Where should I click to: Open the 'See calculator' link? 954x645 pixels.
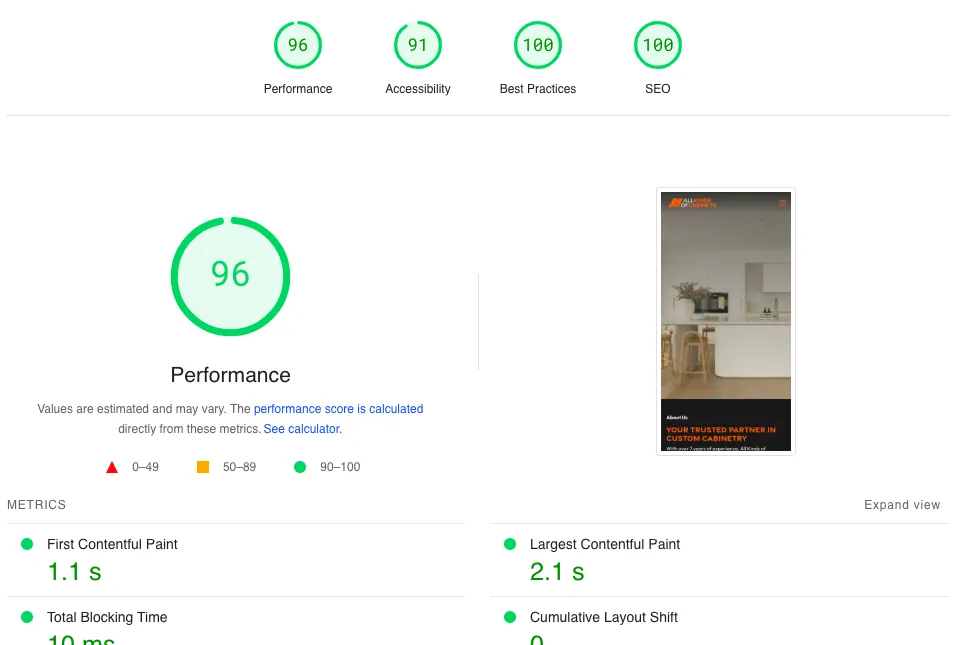pos(301,429)
